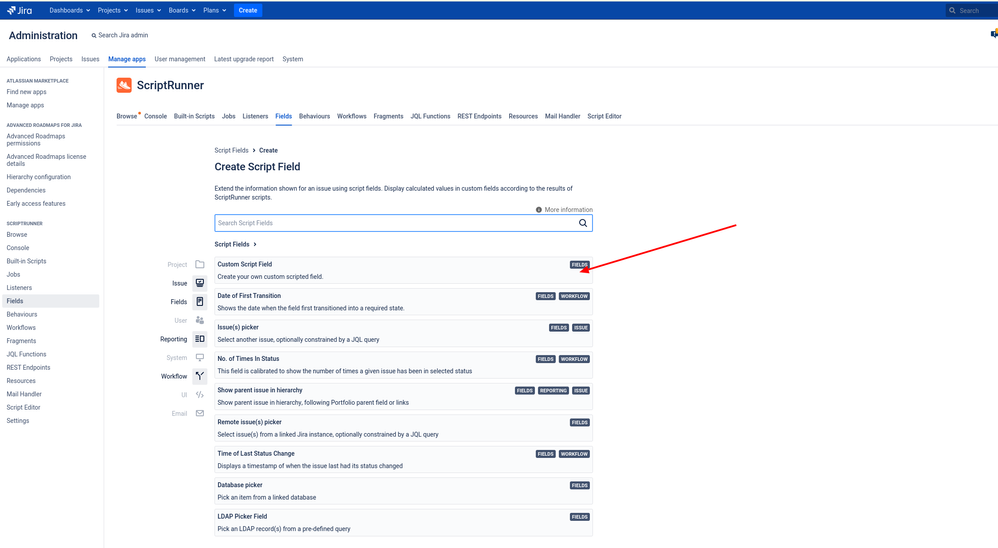Click the Jira logo
998x548 pixels.
(20, 10)
